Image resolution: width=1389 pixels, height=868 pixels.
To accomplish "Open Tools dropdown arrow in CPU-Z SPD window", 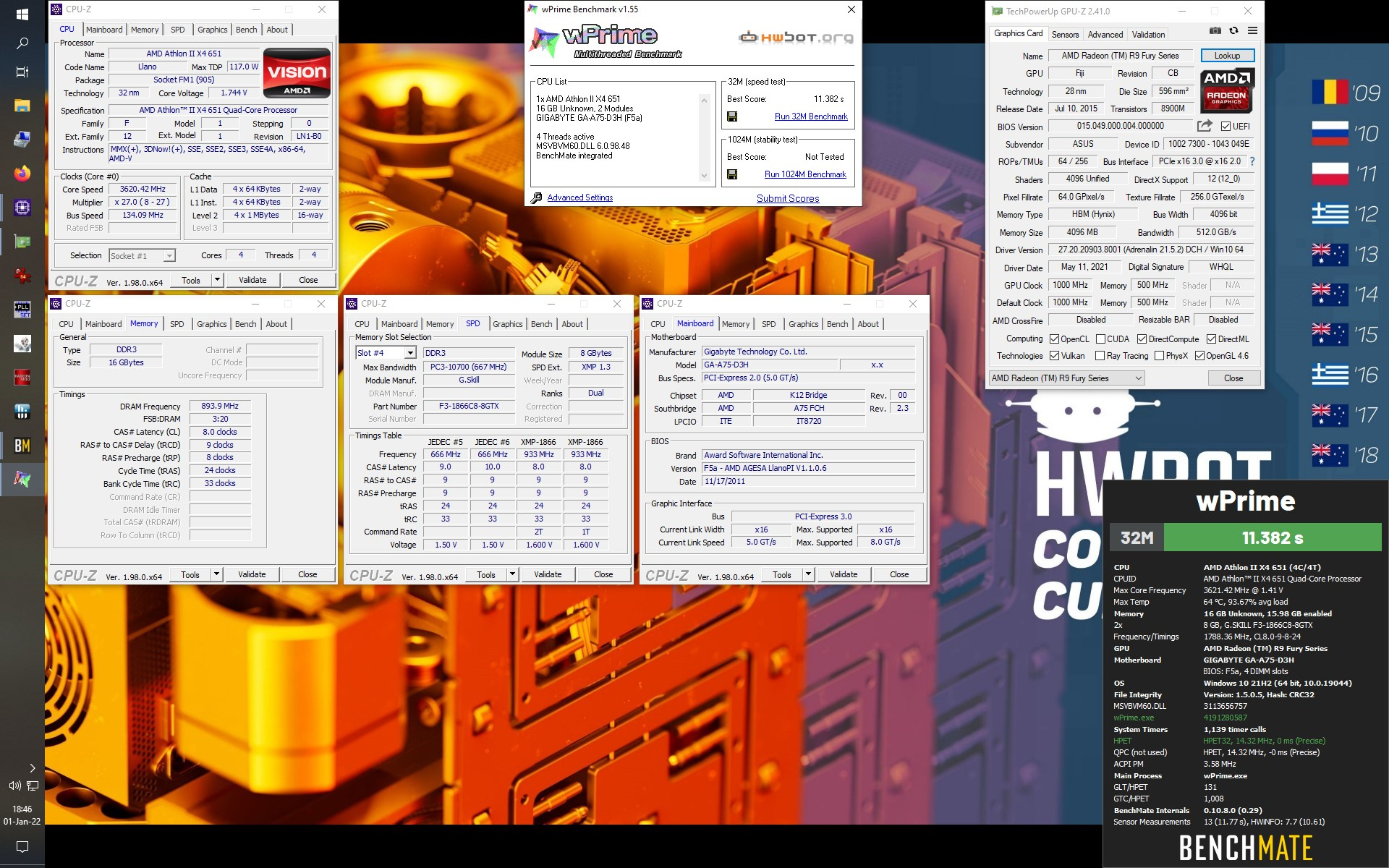I will pyautogui.click(x=511, y=574).
